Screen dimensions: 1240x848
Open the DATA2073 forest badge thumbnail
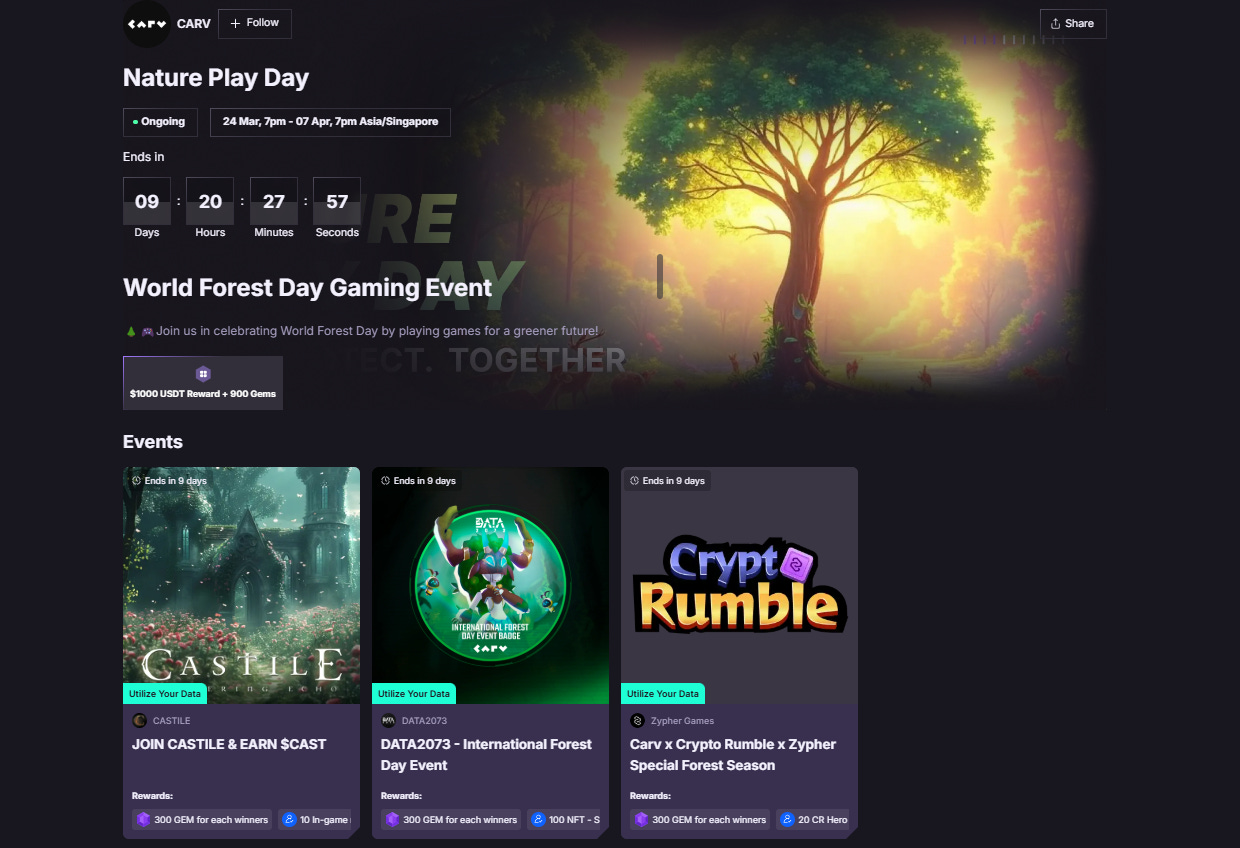pyautogui.click(x=490, y=585)
